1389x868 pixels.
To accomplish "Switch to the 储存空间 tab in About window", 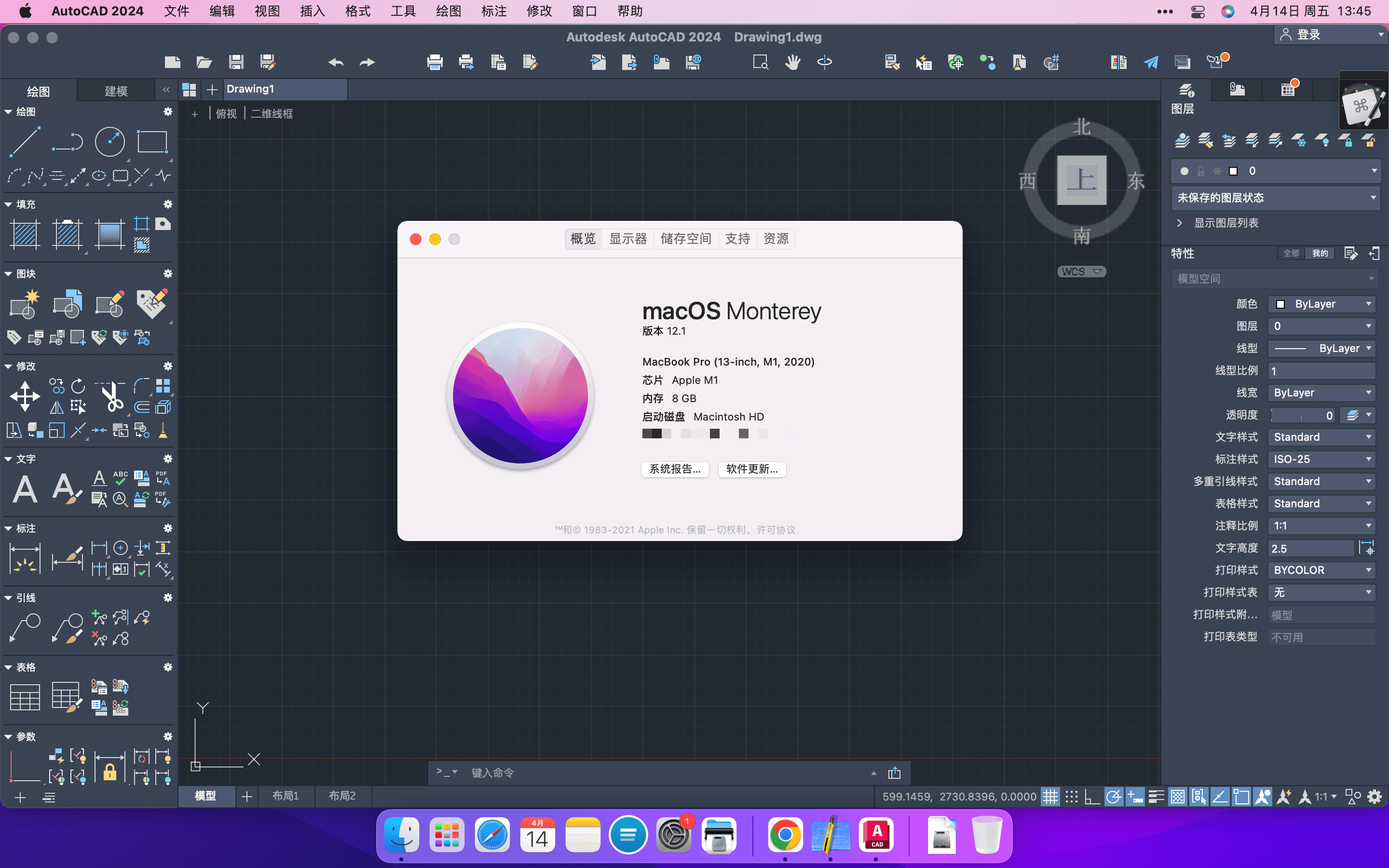I will 686,239.
